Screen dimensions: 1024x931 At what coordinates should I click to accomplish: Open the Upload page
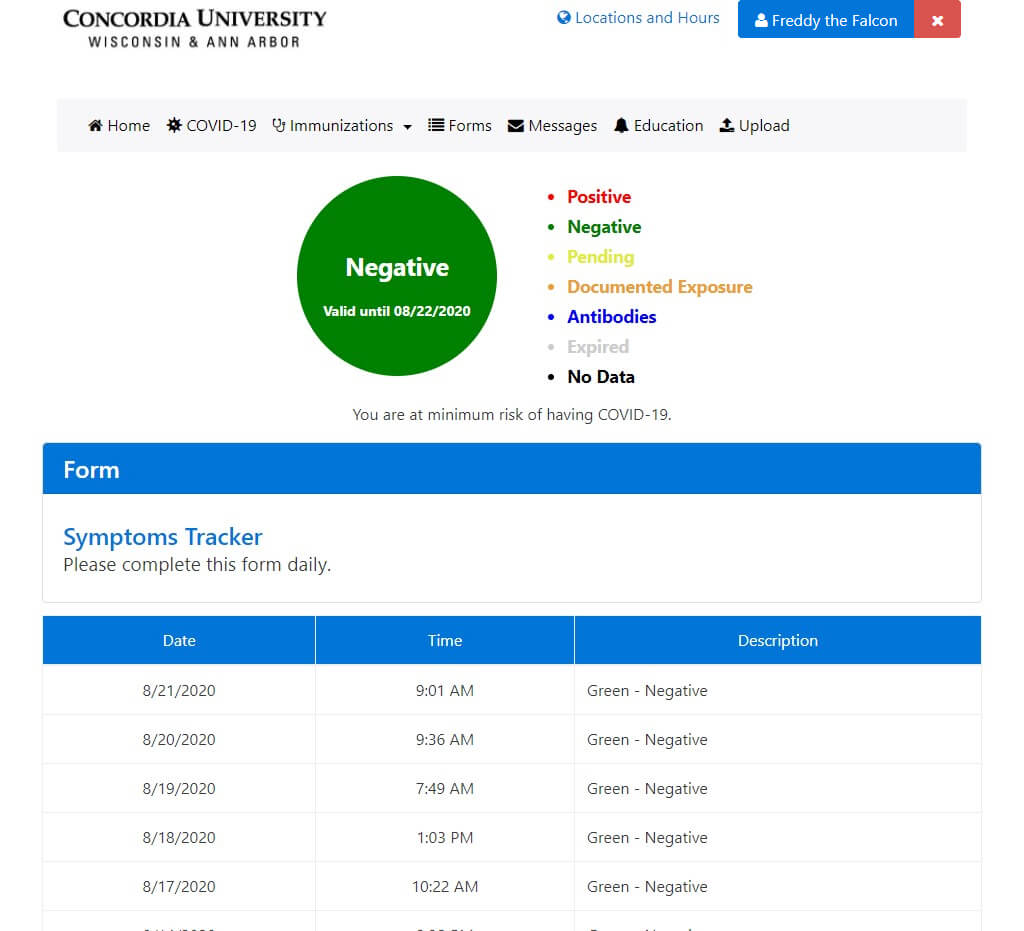754,125
